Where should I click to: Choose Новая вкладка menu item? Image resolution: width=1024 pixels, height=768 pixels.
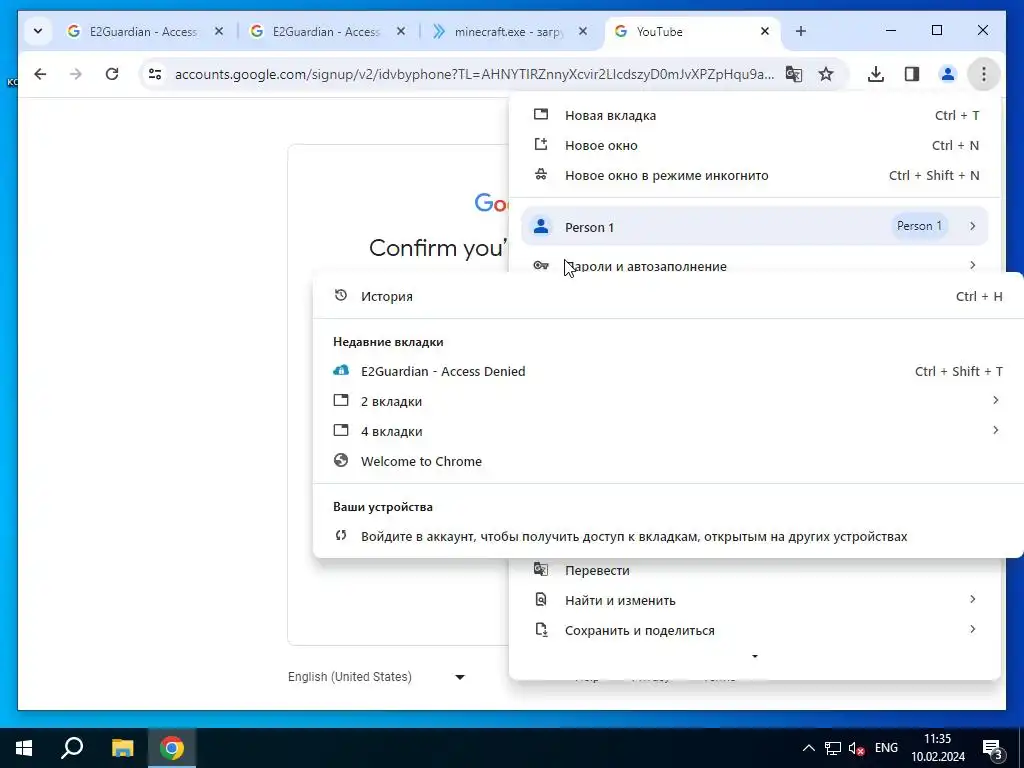point(754,115)
